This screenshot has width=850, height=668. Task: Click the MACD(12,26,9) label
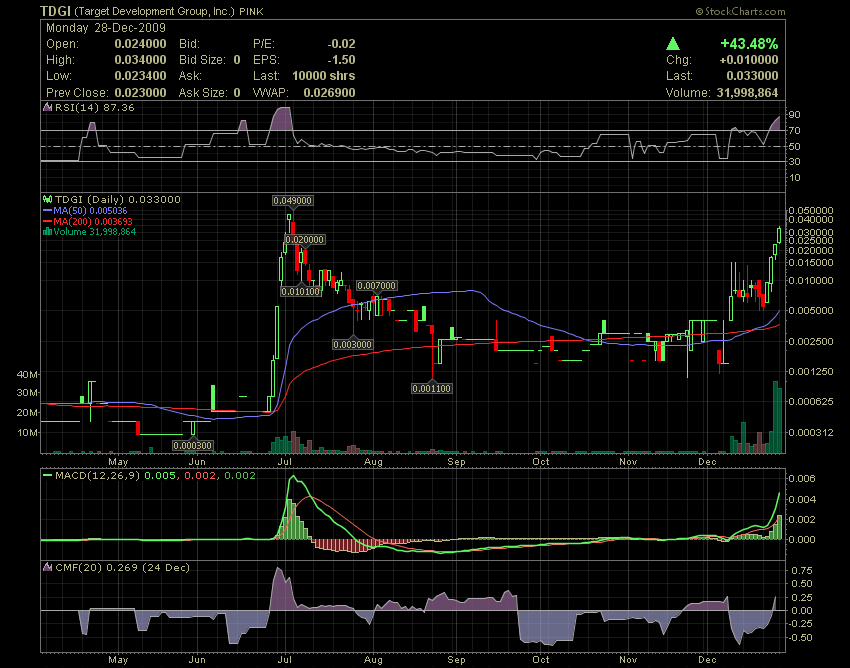coord(98,476)
